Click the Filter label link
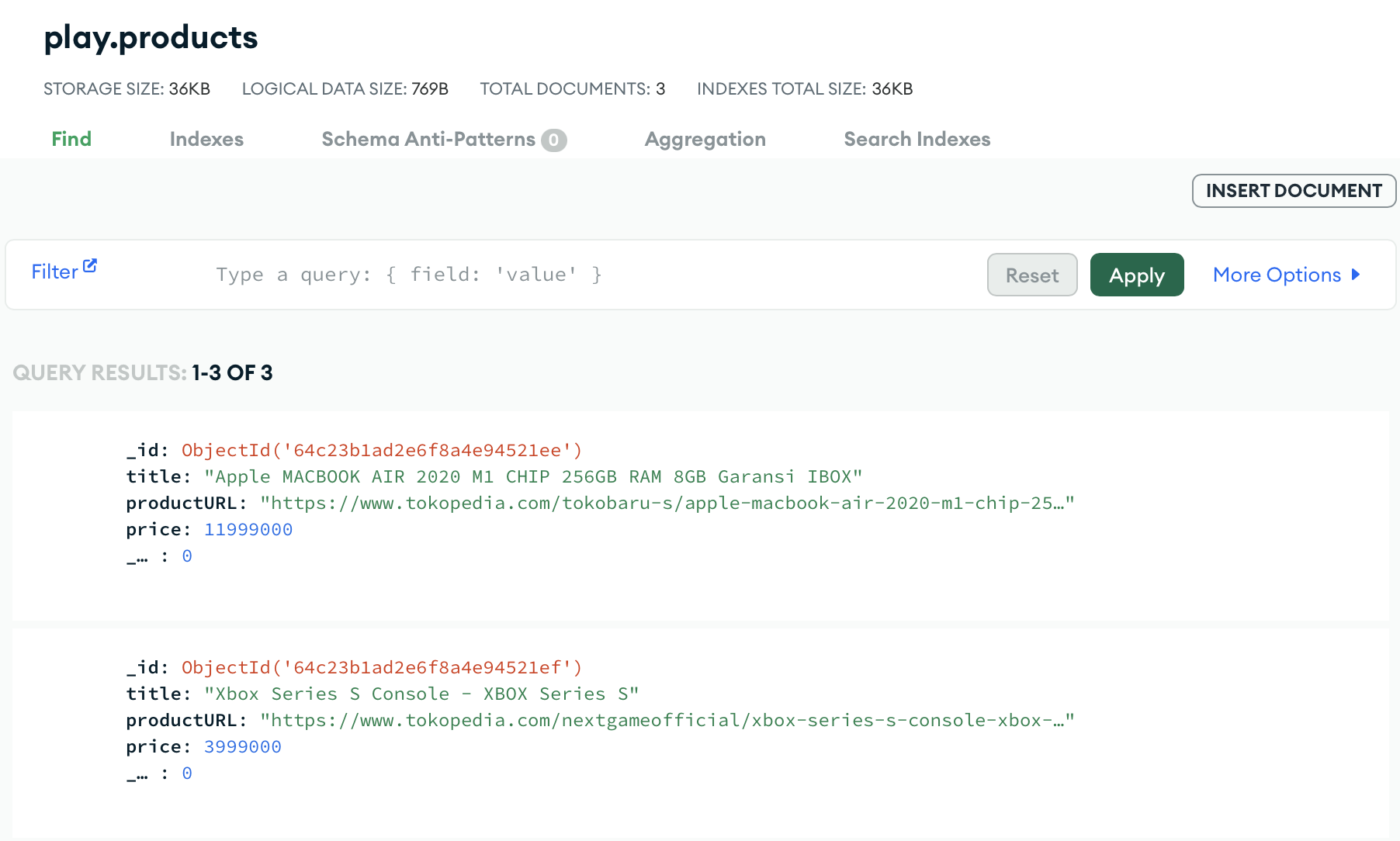The height and width of the screenshot is (841, 1400). (x=54, y=272)
